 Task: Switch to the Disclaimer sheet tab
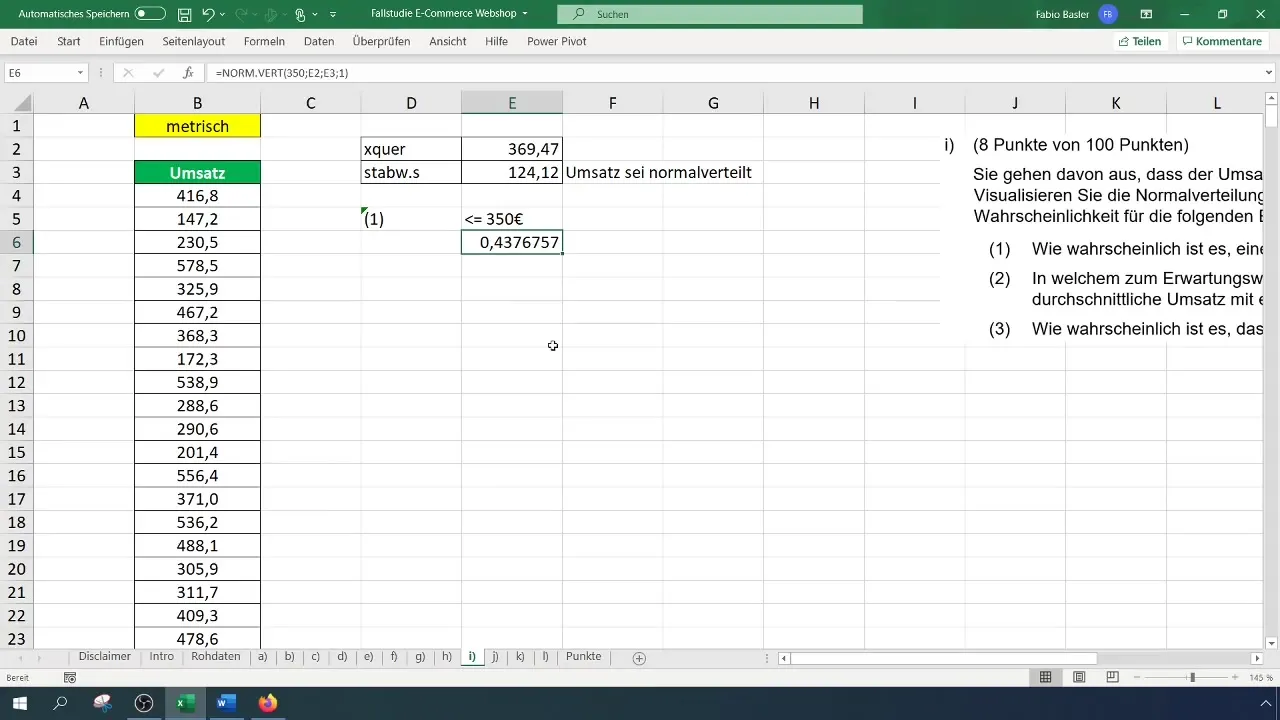coord(105,657)
